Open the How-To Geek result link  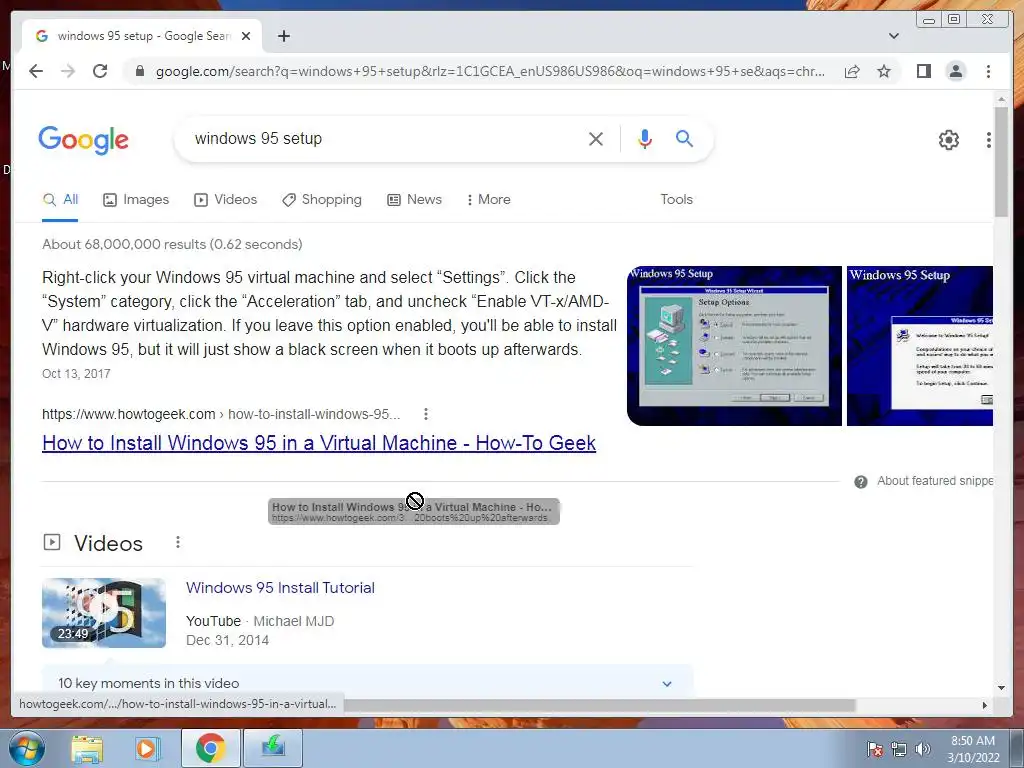tap(319, 443)
